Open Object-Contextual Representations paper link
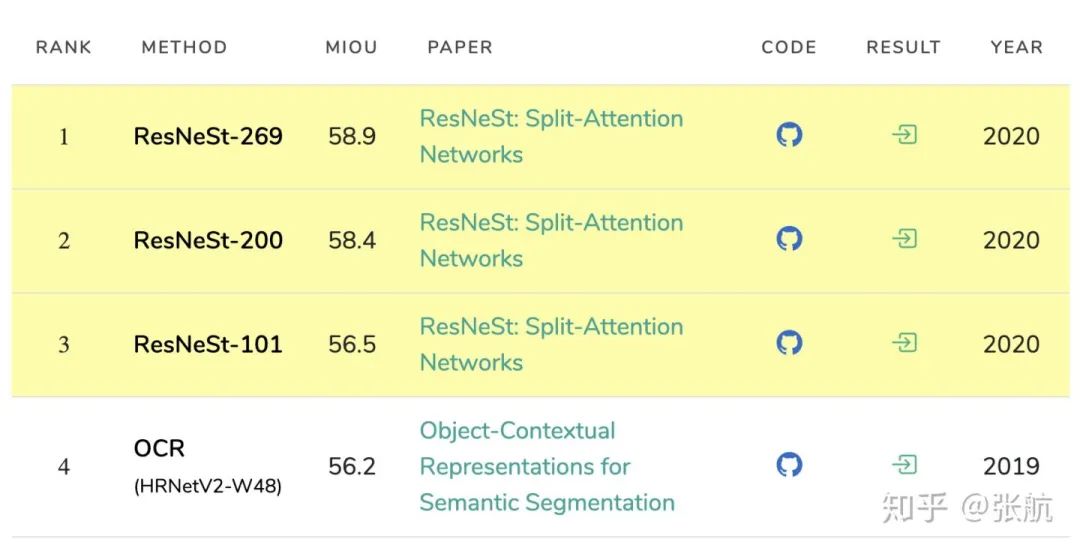1080x551 pixels. 546,466
